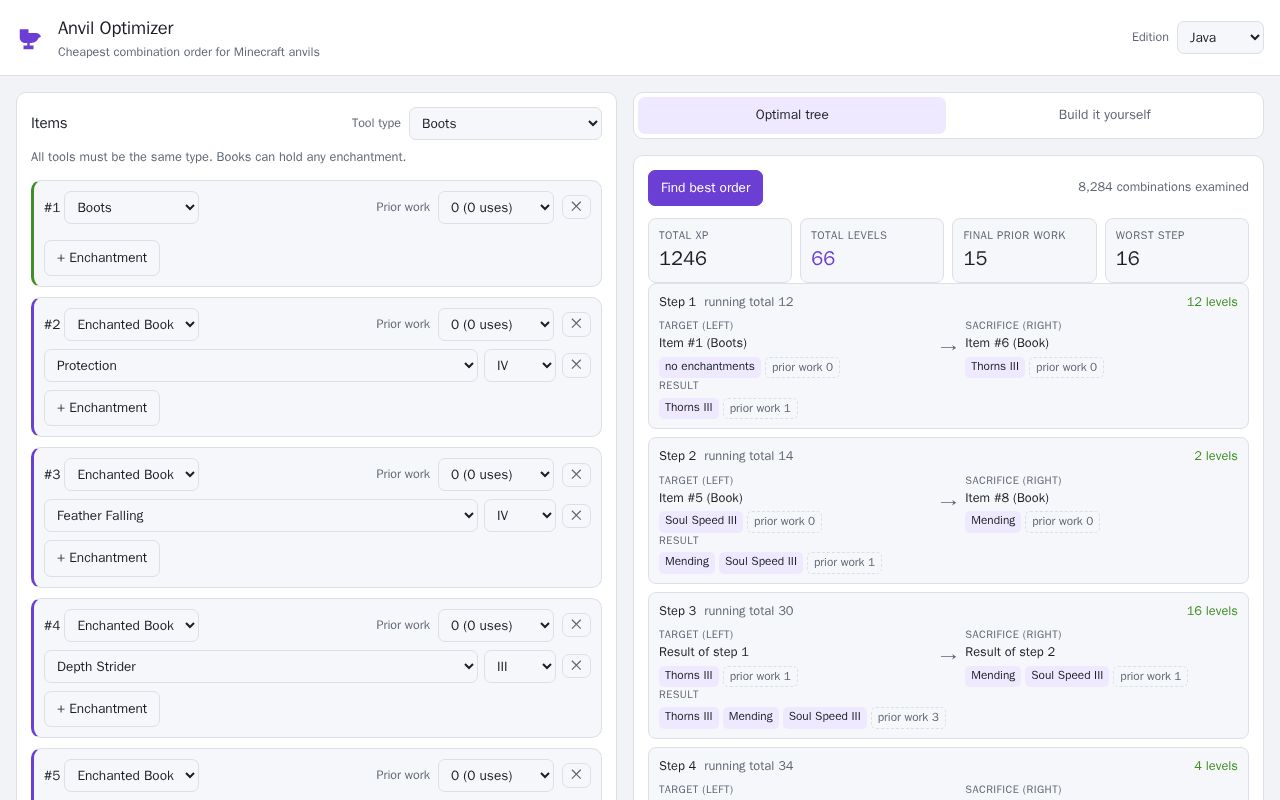
Task: Delete item #2 using its X button
Action: 576,324
